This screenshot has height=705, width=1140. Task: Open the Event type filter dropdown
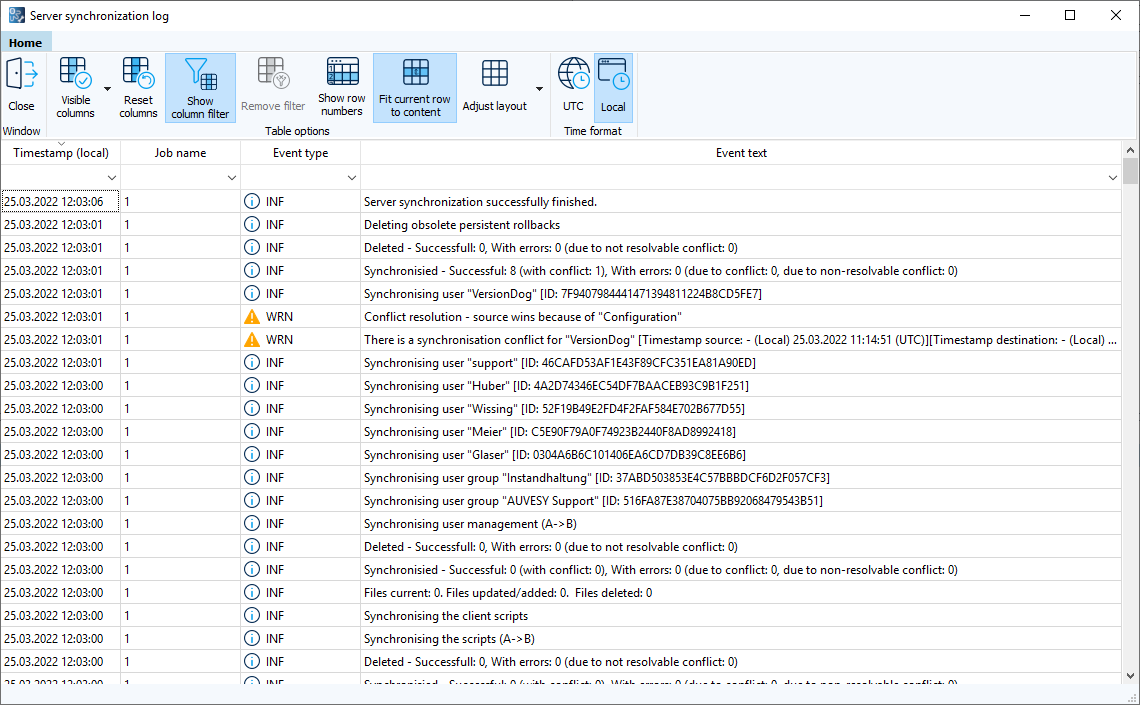click(350, 177)
